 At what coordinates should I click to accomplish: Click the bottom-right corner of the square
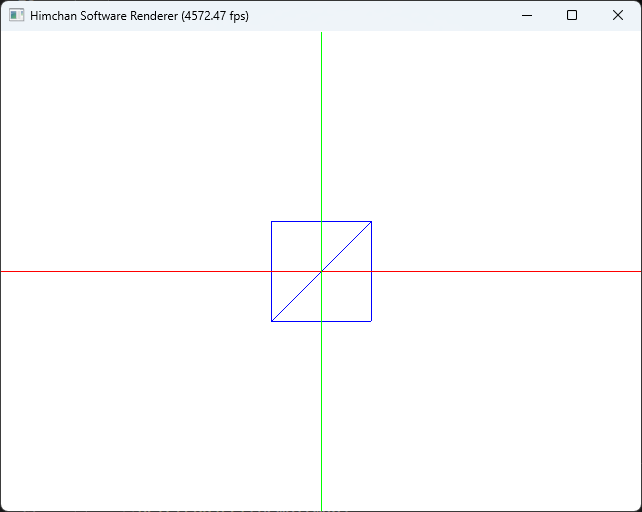tap(371, 321)
